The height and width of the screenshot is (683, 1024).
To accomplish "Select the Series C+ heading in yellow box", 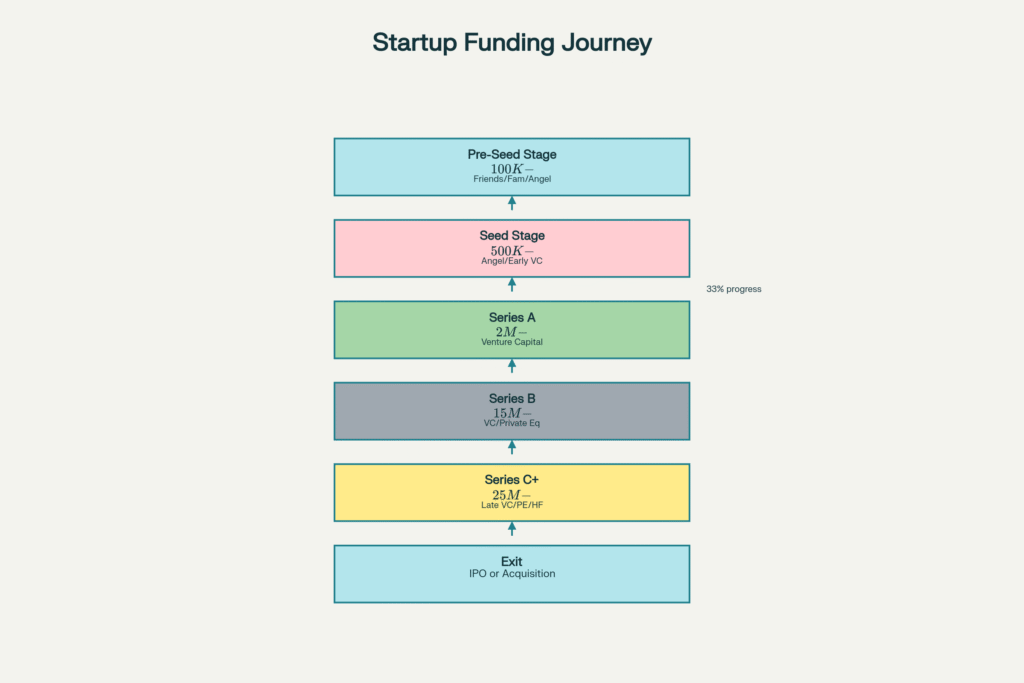I will (512, 480).
